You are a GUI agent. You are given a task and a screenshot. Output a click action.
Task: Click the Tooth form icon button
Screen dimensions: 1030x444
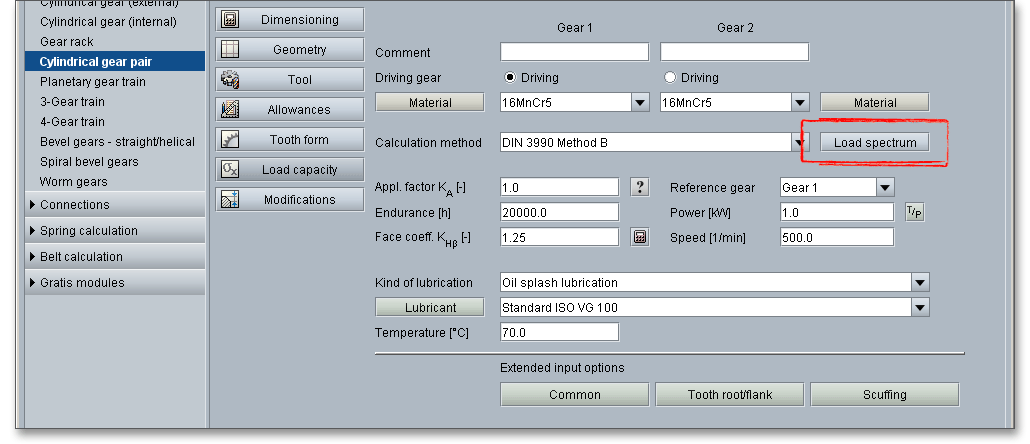click(x=229, y=139)
